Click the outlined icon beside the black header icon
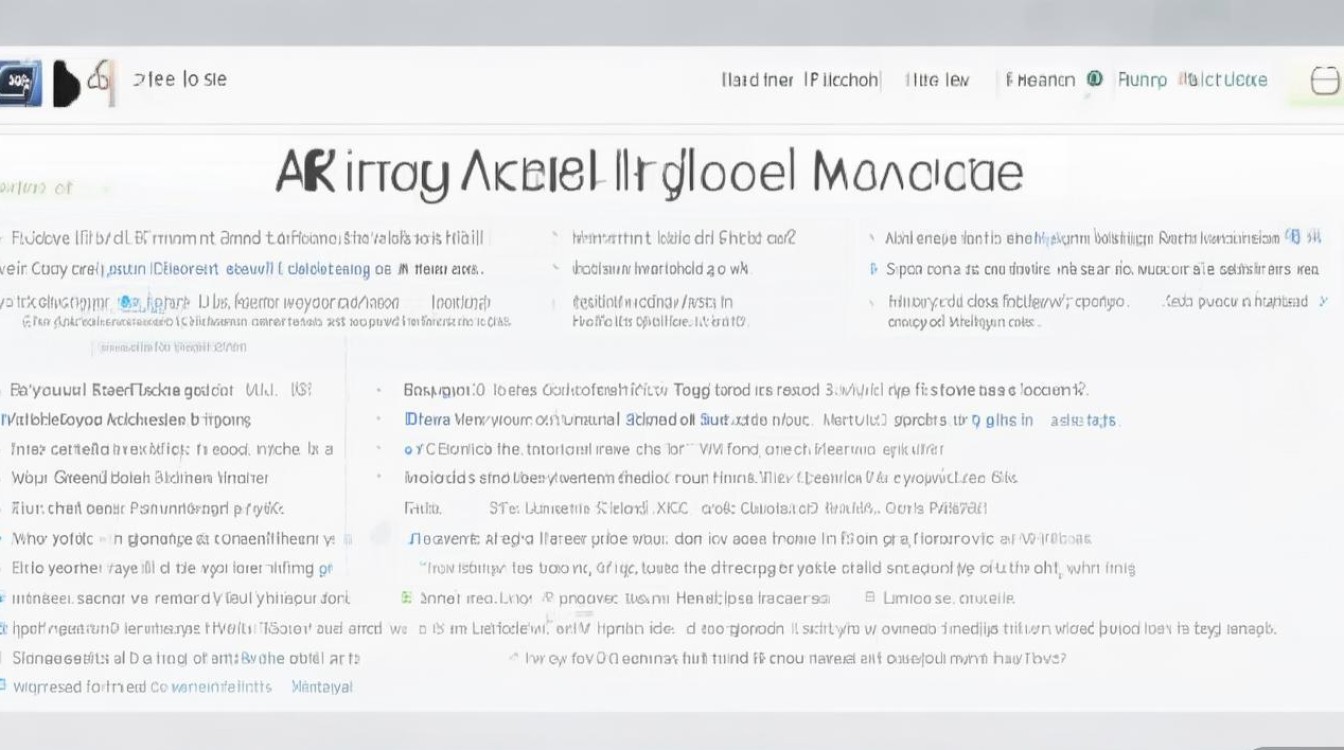 click(99, 80)
